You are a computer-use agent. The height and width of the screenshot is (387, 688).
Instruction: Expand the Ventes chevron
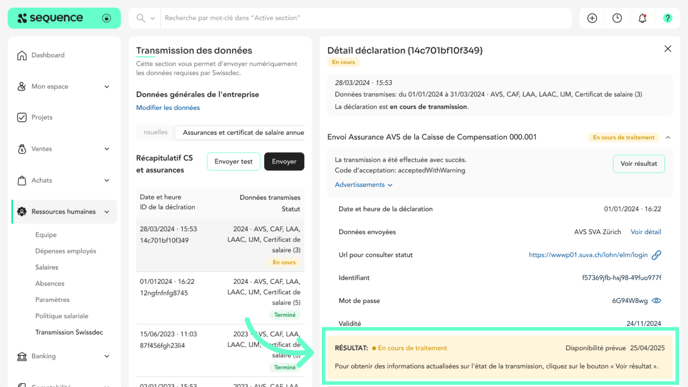tap(107, 149)
